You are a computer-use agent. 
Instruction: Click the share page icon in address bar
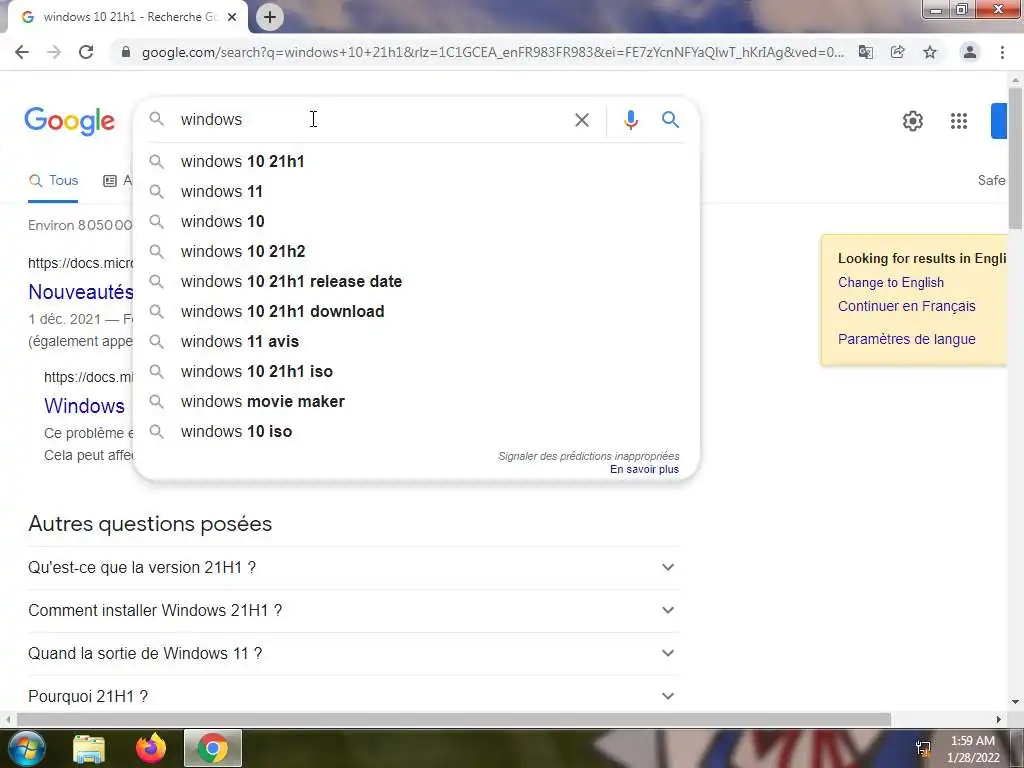[x=898, y=52]
